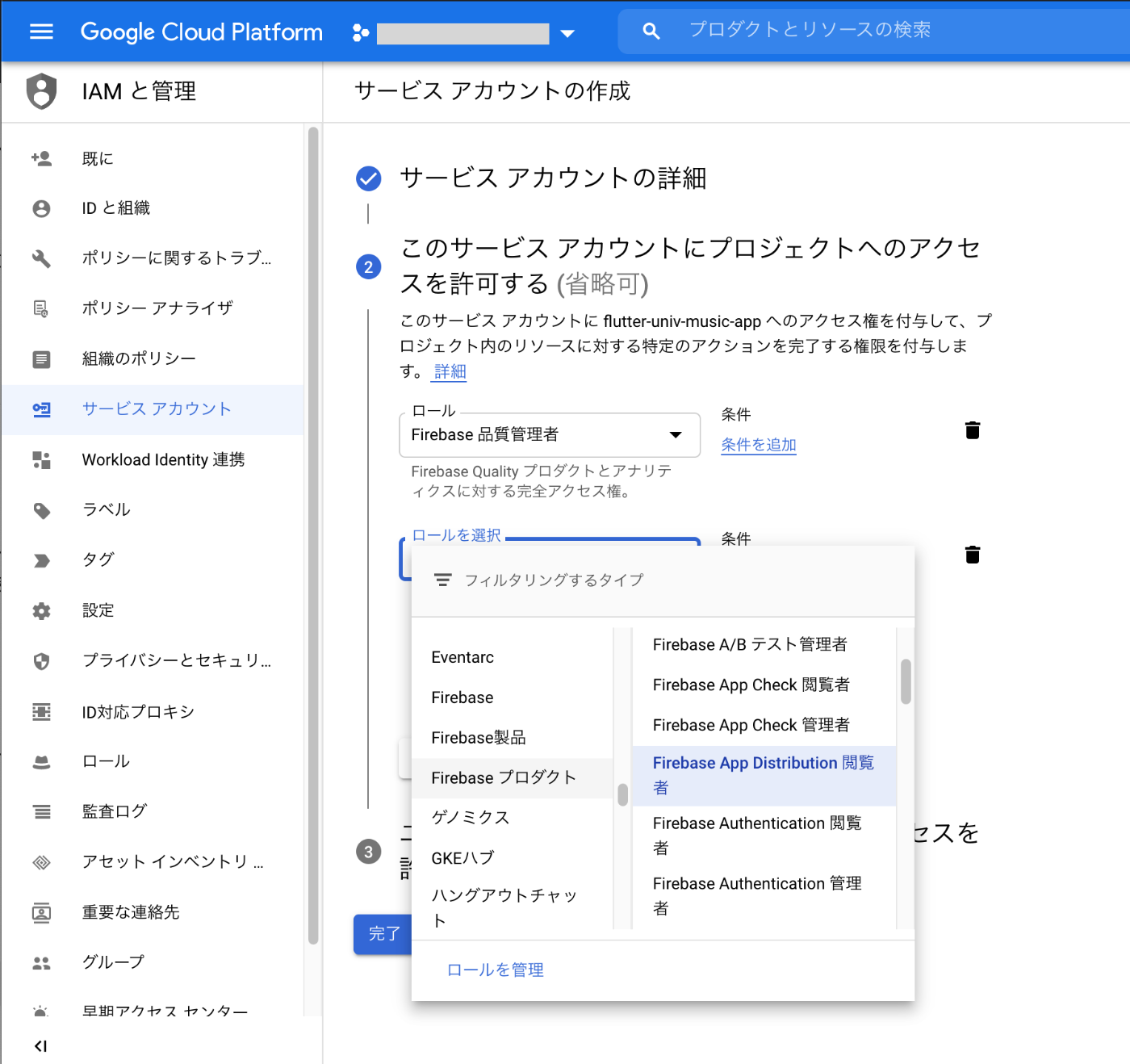Click the 重要な連絡先 contact icon
The image size is (1130, 1064).
click(x=41, y=912)
